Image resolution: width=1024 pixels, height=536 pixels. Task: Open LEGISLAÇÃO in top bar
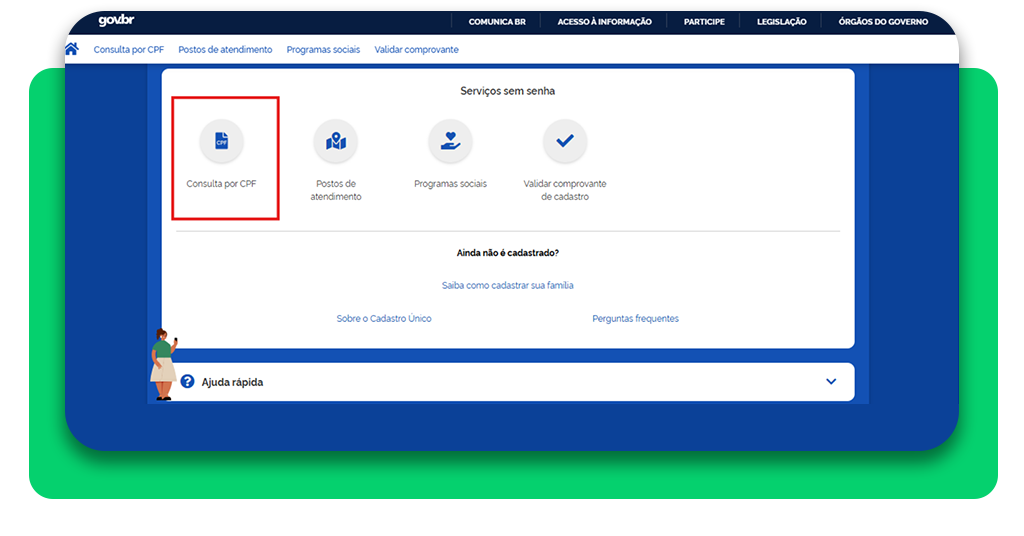782,22
